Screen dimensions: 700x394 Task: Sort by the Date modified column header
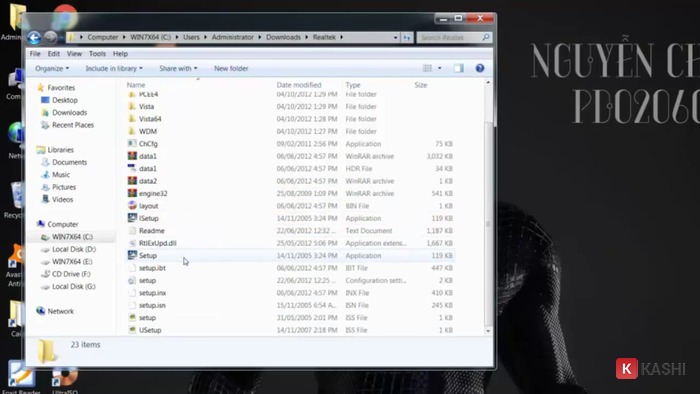299,85
